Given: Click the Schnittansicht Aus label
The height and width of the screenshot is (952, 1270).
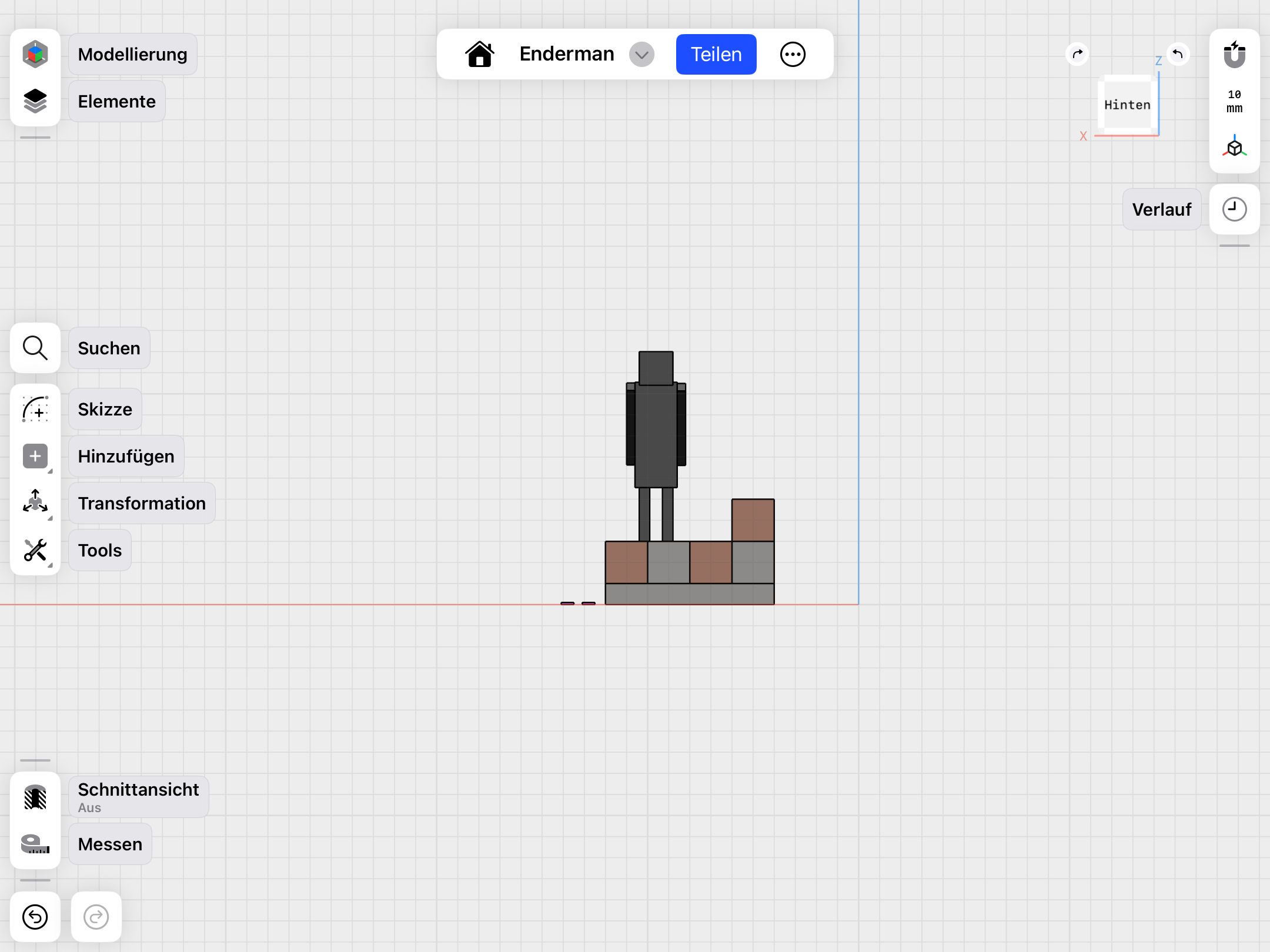Looking at the screenshot, I should [139, 797].
